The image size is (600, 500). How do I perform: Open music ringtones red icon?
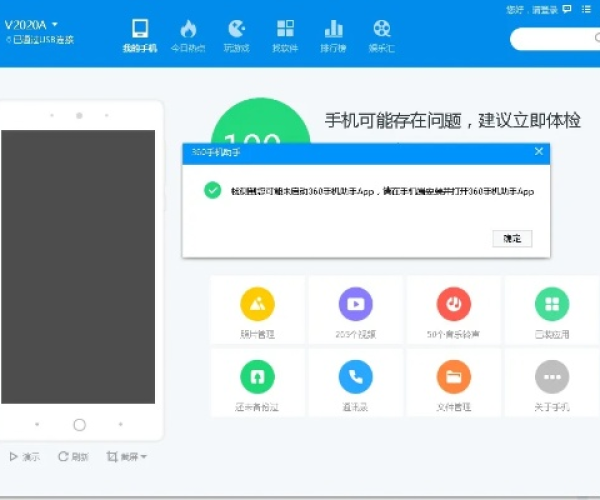[x=454, y=304]
